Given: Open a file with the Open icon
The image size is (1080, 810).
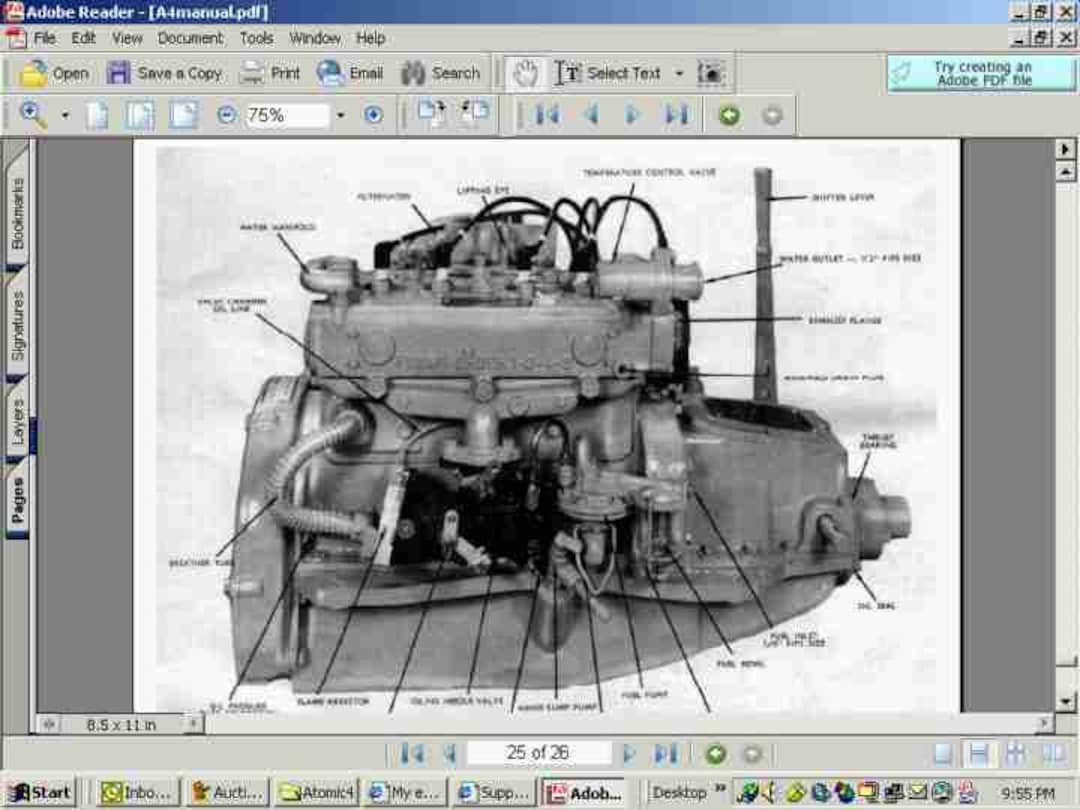Looking at the screenshot, I should (x=55, y=72).
